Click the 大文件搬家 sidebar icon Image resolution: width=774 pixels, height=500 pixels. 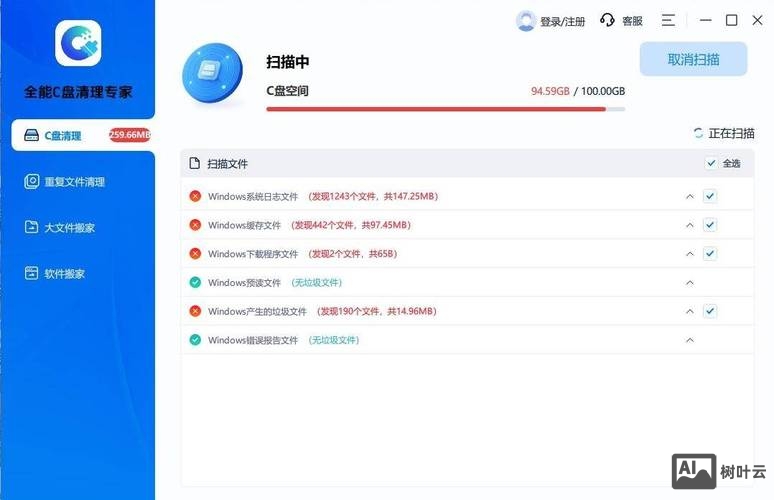pyautogui.click(x=32, y=227)
